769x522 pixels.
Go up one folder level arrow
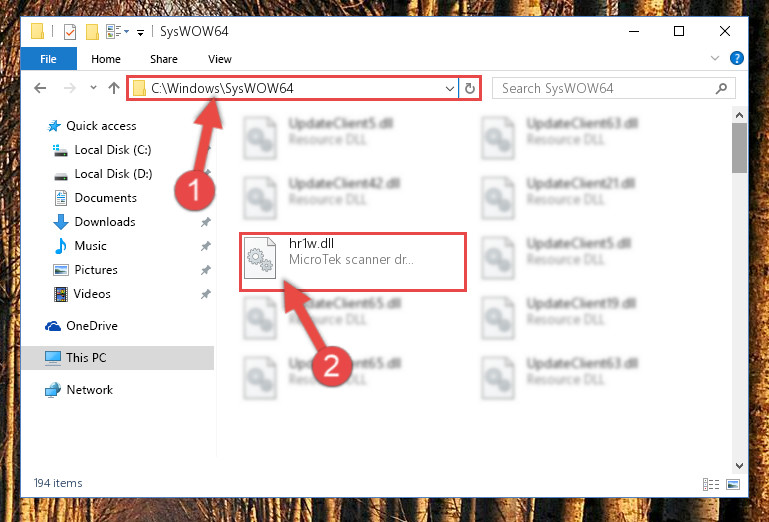[x=114, y=88]
